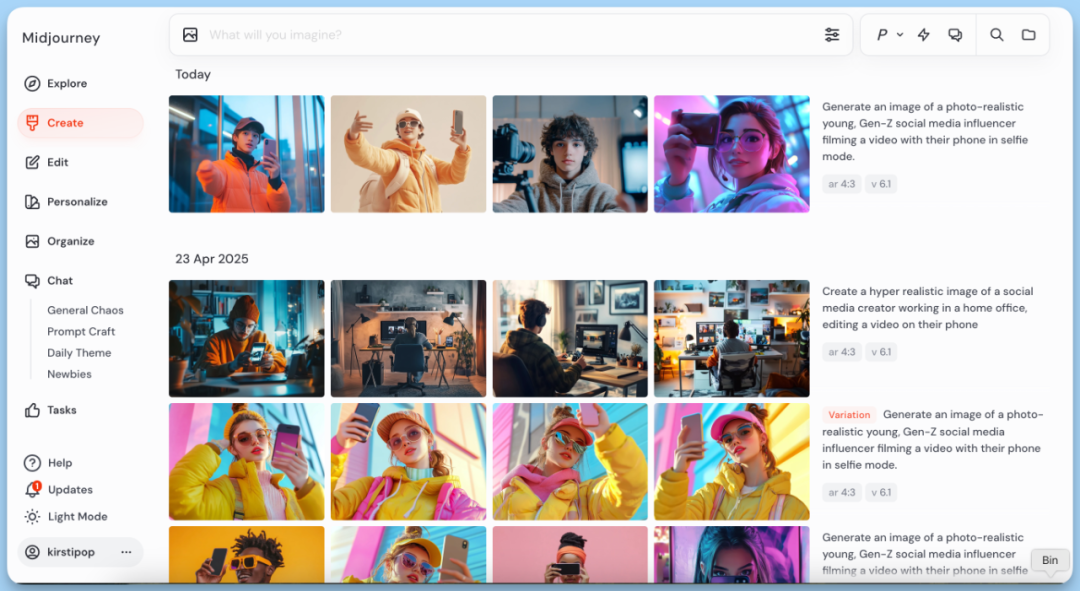Open more options next to kirstipop
Screen dimensions: 1080x591
tap(125, 552)
